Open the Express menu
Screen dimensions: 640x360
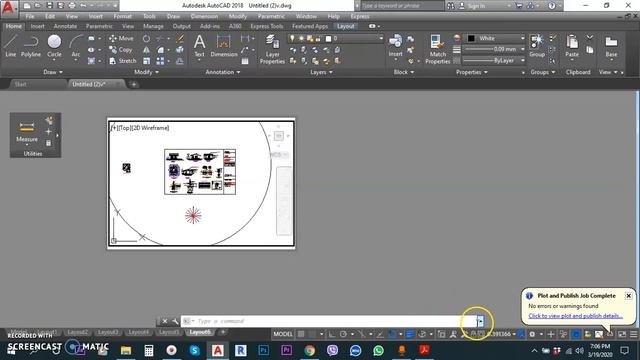tap(360, 16)
